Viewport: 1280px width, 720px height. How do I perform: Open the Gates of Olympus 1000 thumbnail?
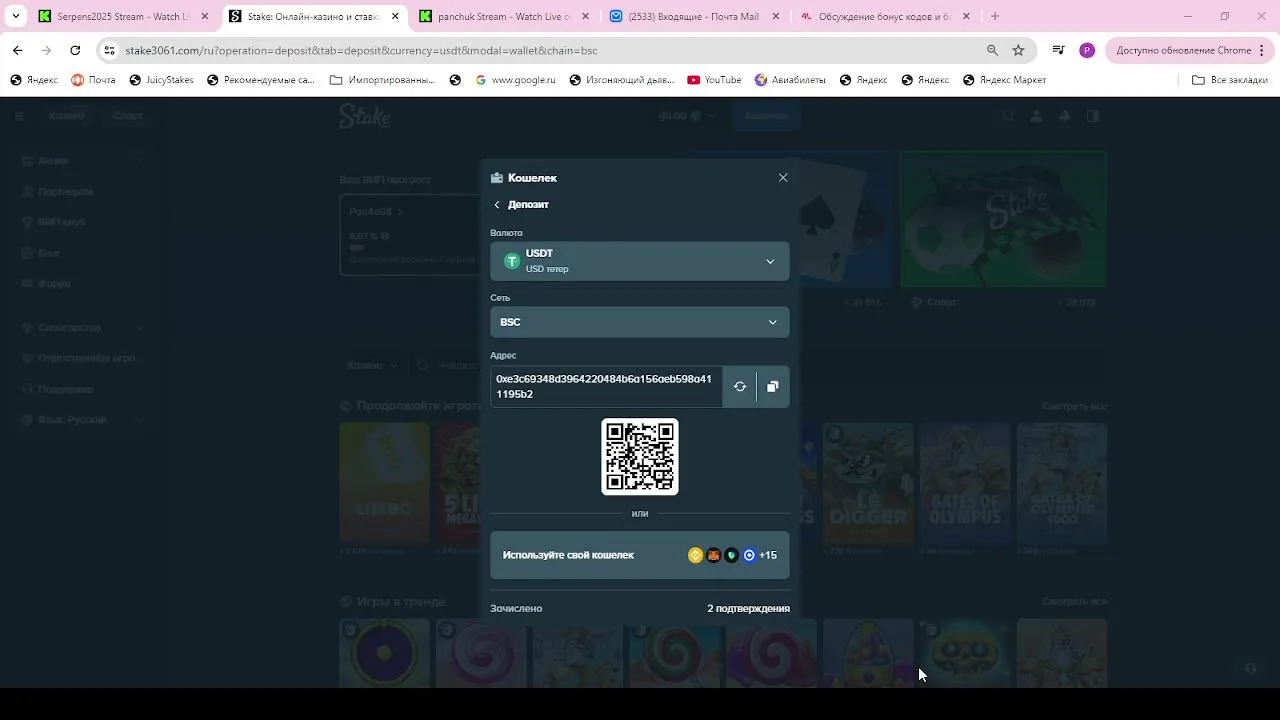click(1062, 483)
